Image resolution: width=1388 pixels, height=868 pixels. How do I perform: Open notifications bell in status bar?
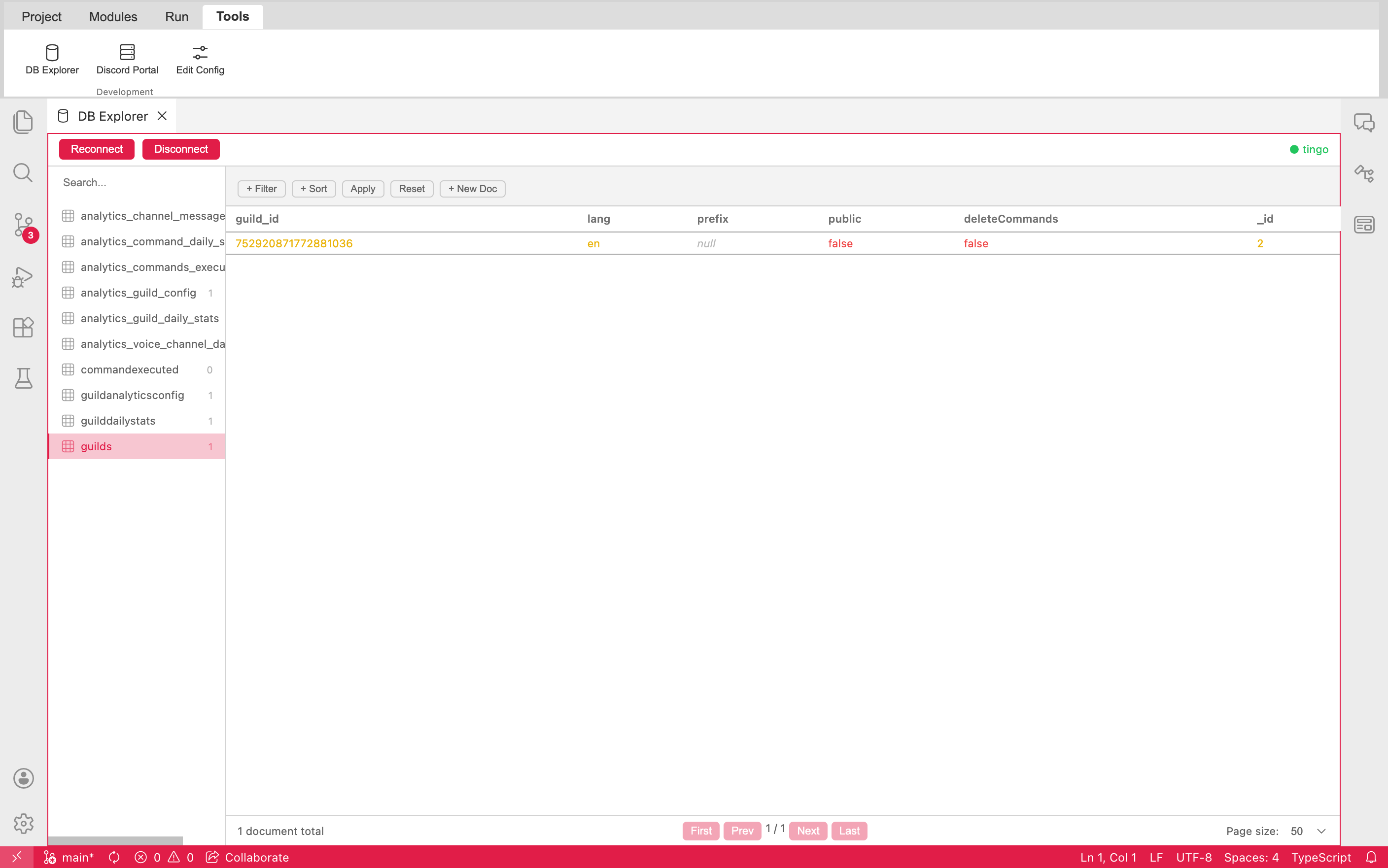[x=1371, y=857]
